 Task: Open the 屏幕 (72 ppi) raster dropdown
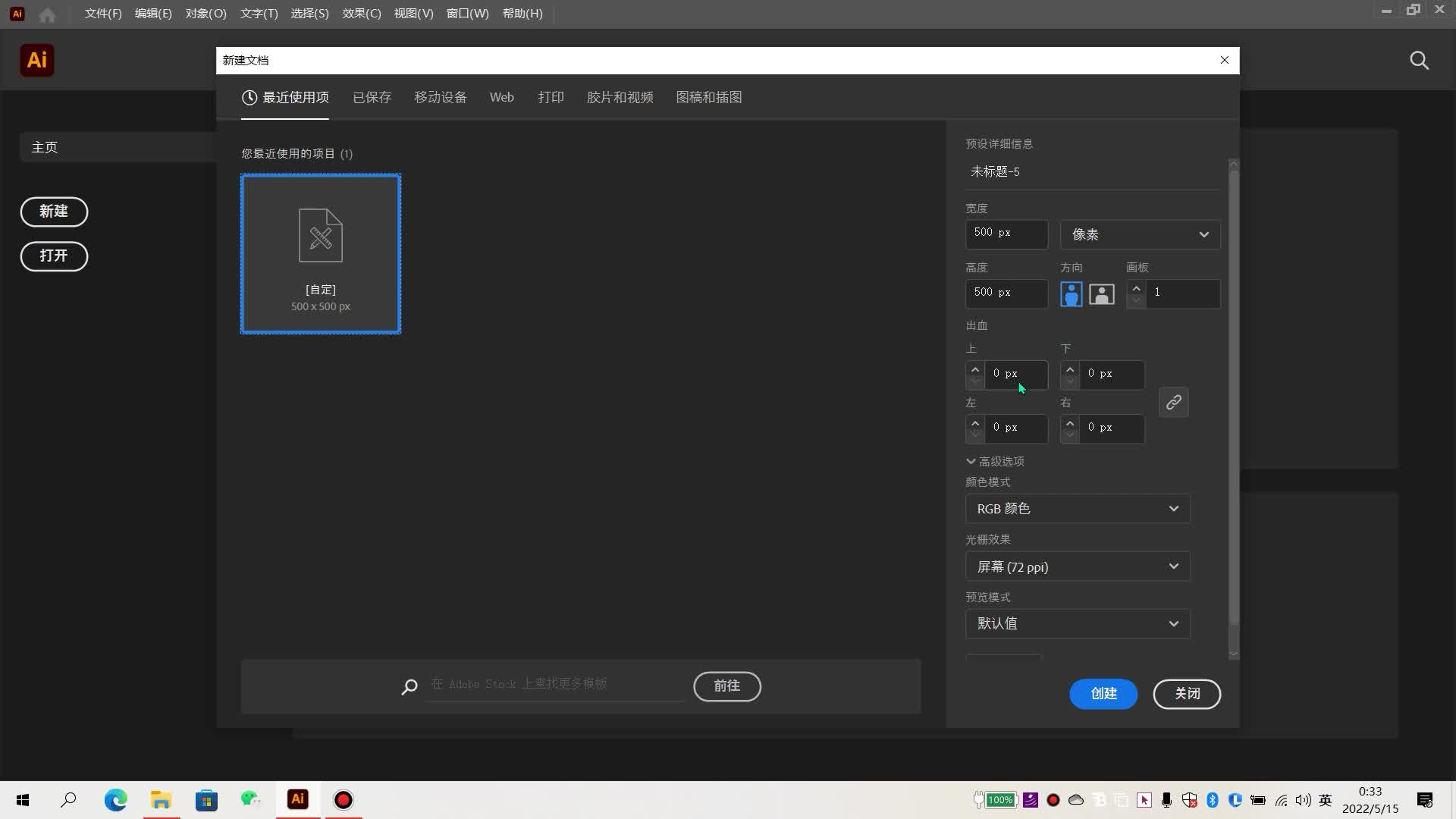point(1077,566)
